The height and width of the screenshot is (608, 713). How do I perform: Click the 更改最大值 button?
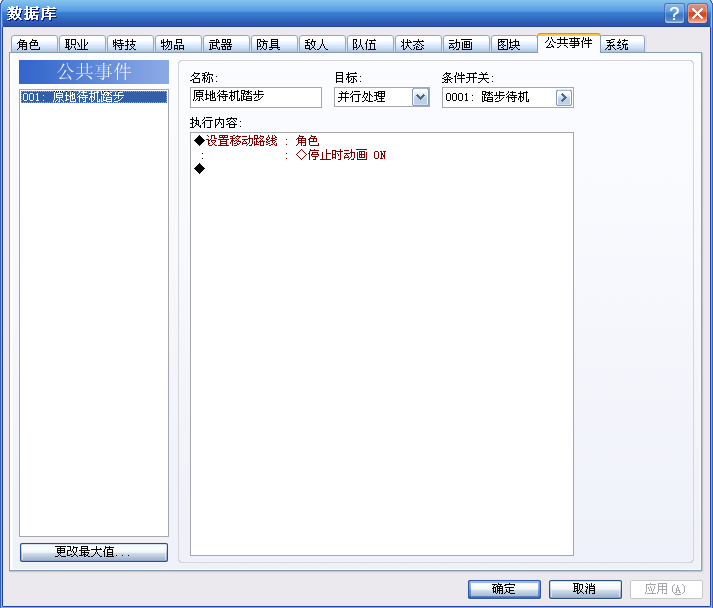94,552
